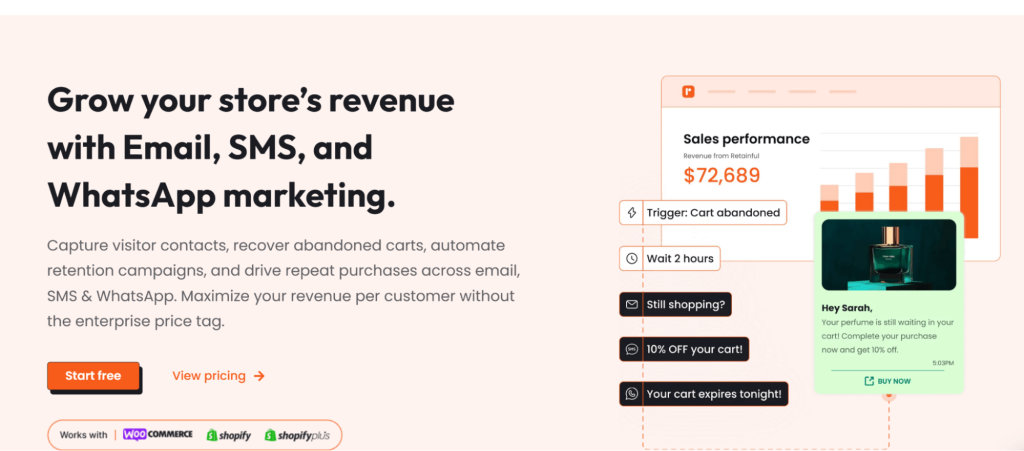This screenshot has width=1024, height=451.
Task: Click the SMS bubble icon beside 10% OFF
Action: click(x=632, y=349)
